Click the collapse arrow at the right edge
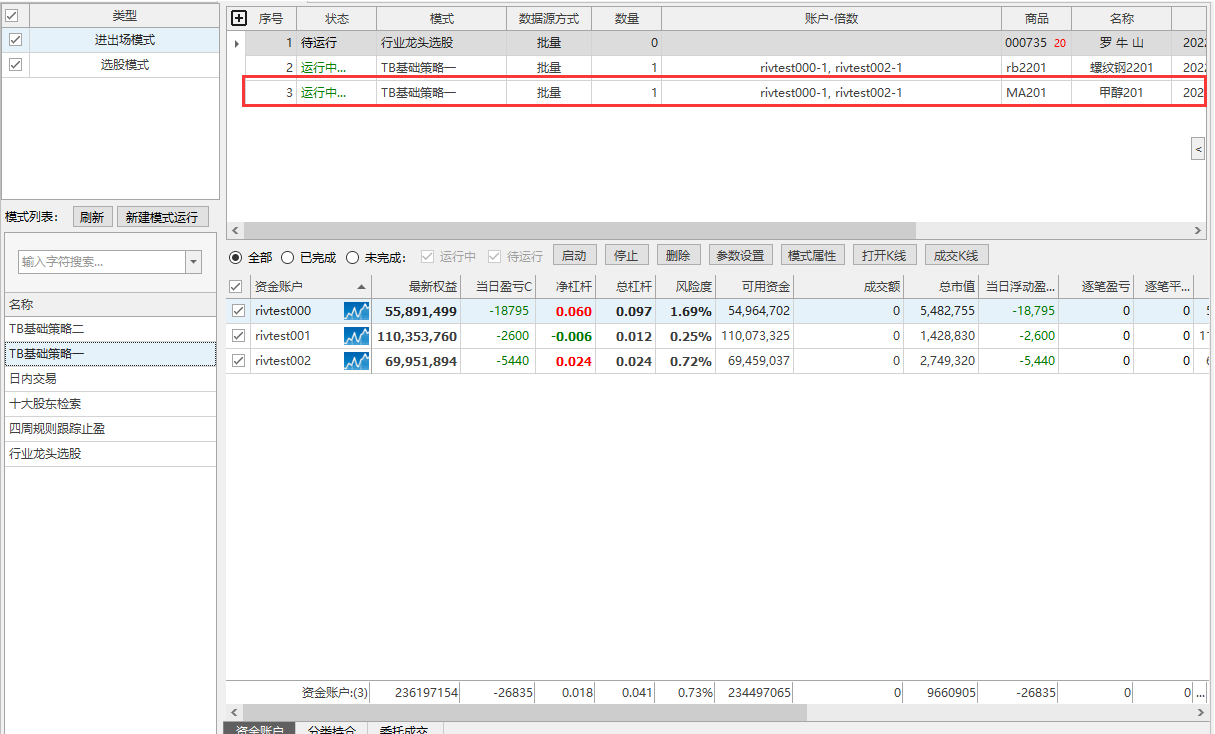This screenshot has width=1215, height=734. coord(1198,149)
